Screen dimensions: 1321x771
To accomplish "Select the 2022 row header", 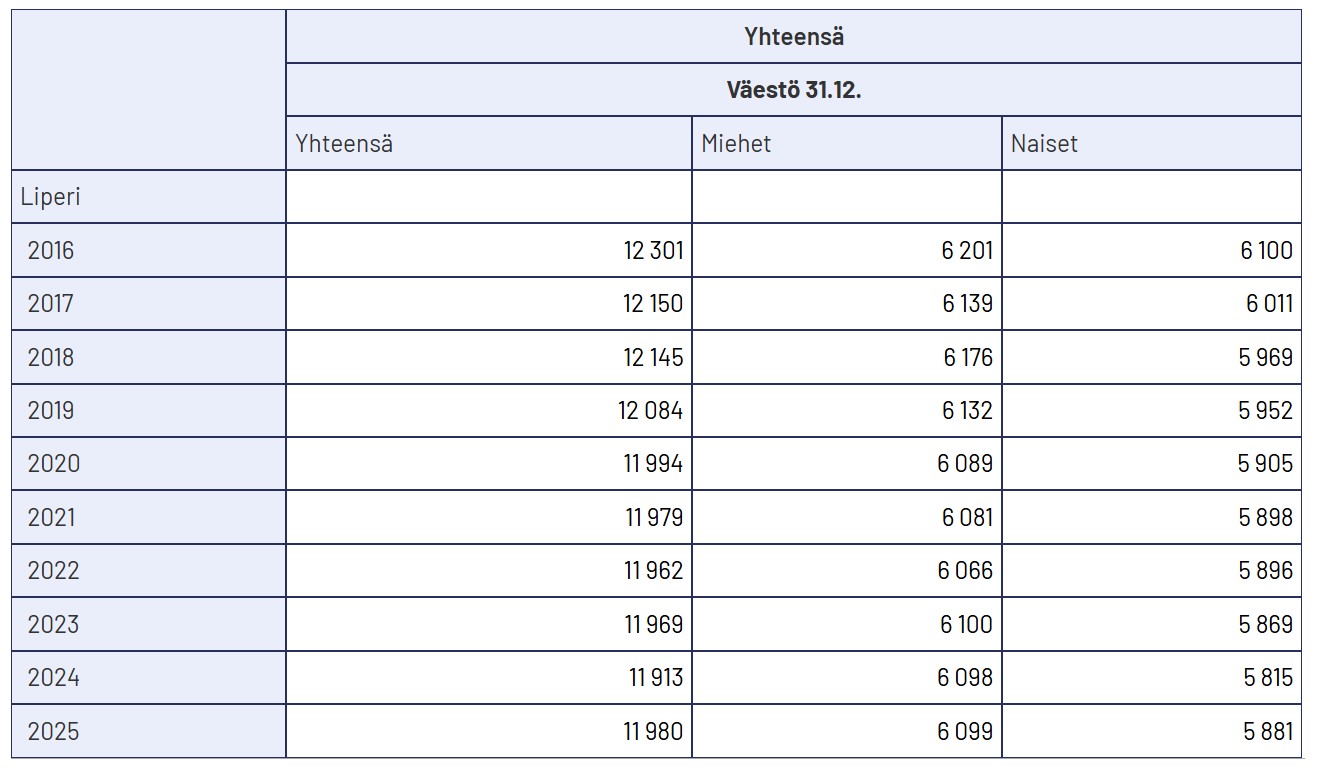I will [x=53, y=570].
